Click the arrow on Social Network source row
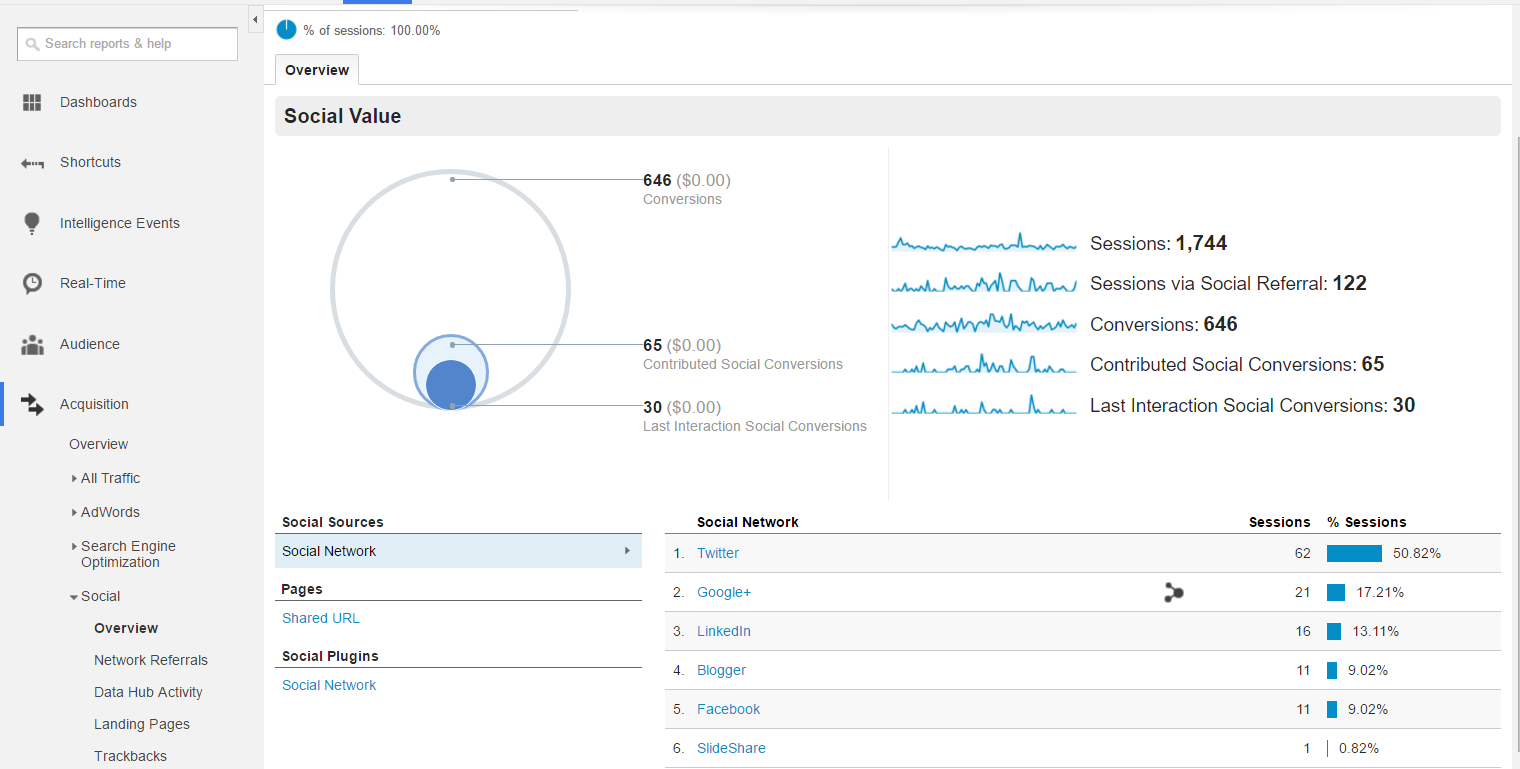This screenshot has width=1520, height=769. click(x=627, y=551)
